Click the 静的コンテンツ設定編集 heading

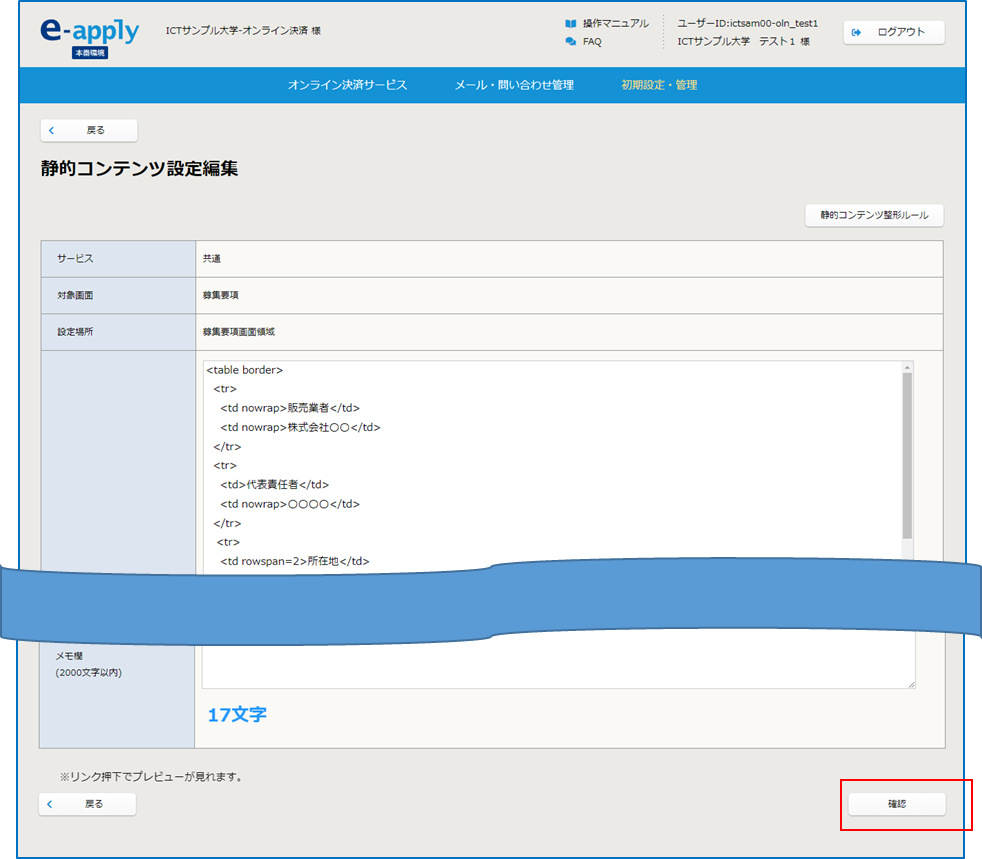coord(139,168)
